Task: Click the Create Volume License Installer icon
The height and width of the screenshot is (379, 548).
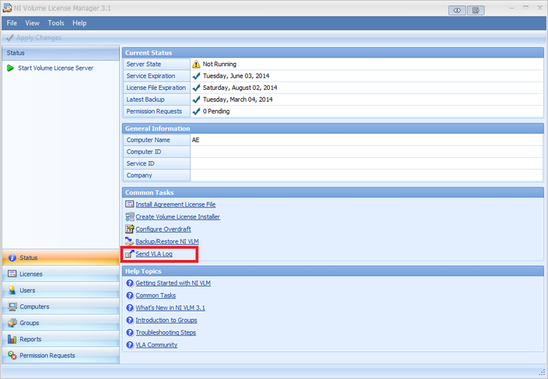Action: pos(130,217)
